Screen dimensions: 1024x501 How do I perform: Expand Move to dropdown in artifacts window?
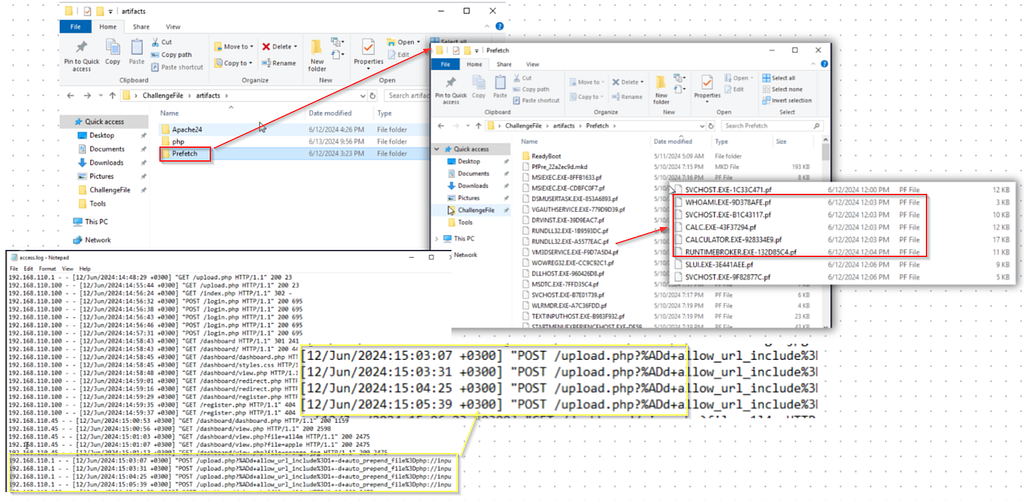(x=252, y=47)
